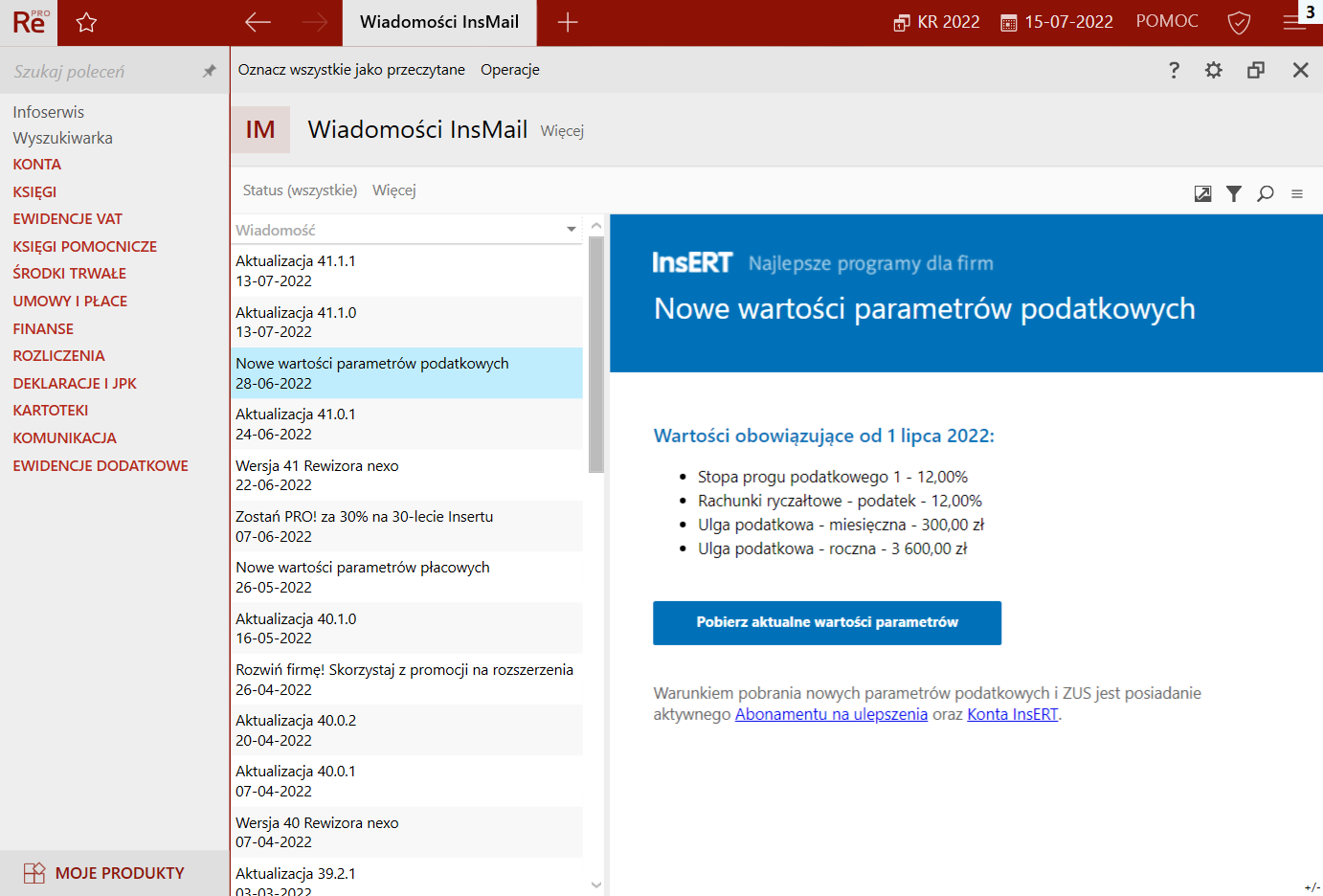Open Wyszukiwarka in the sidebar

63,138
